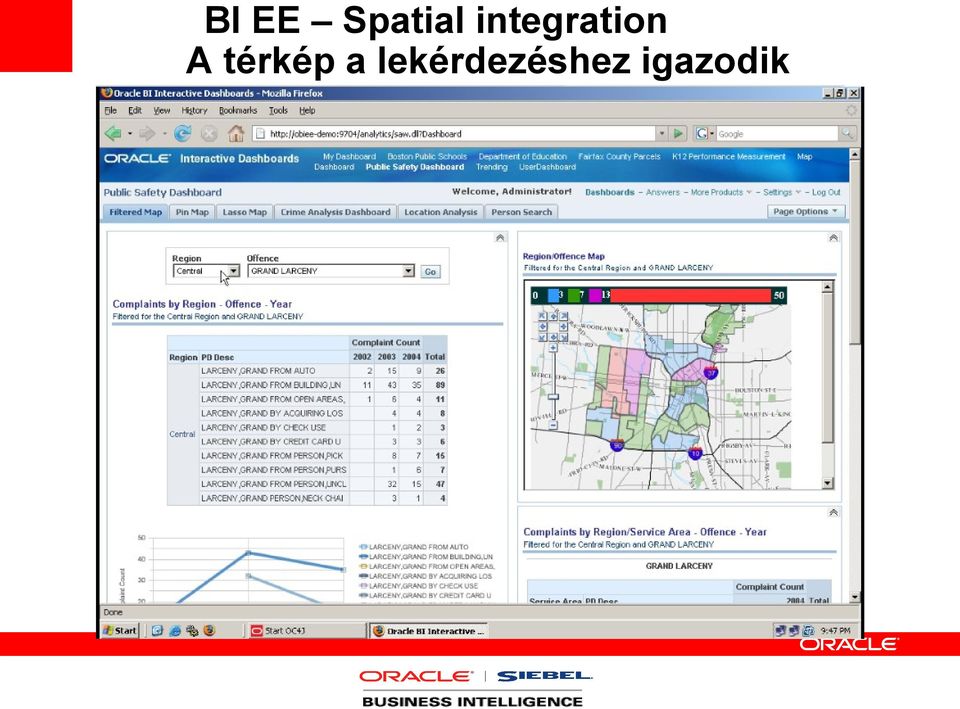Zoom out the map with the minus button
The width and height of the screenshot is (960, 709).
tap(553, 424)
